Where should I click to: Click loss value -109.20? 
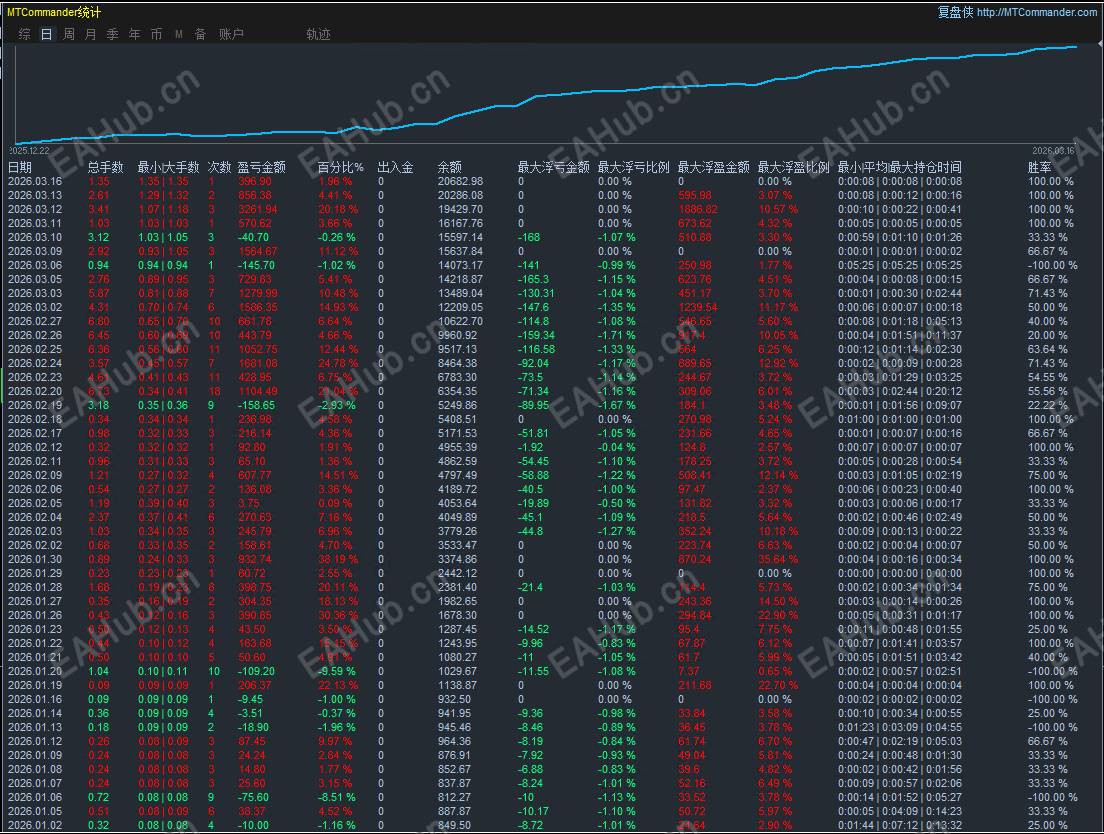256,671
